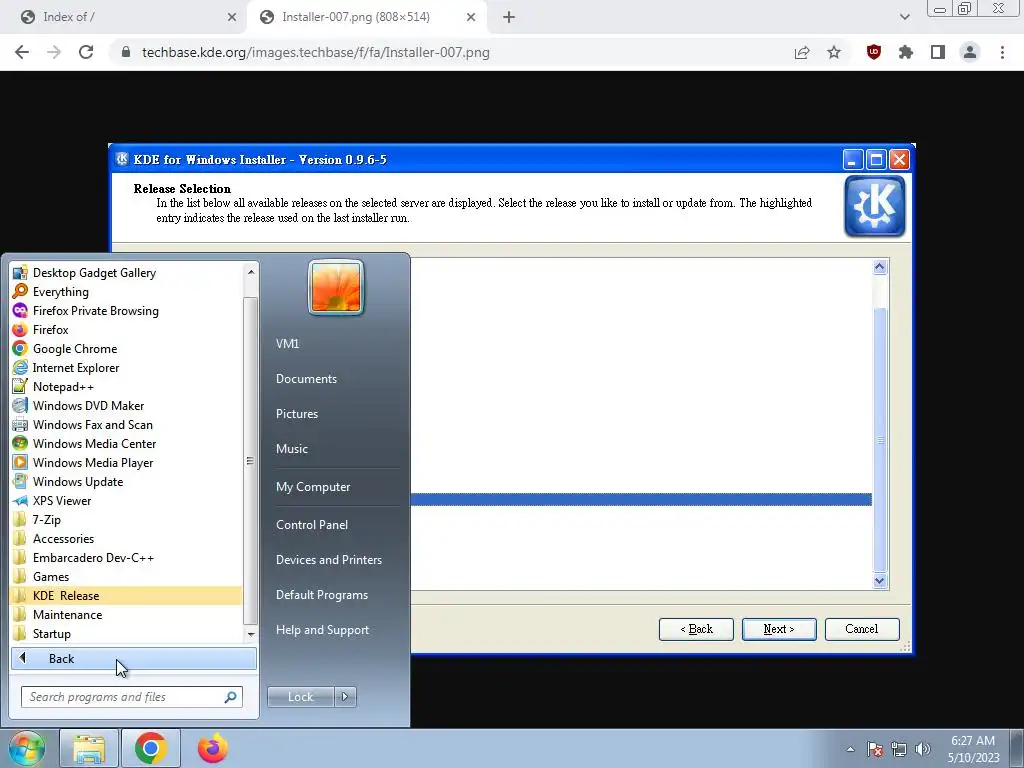This screenshot has height=768, width=1024.
Task: Open Windows Fax and Scan
Action: (126, 424)
